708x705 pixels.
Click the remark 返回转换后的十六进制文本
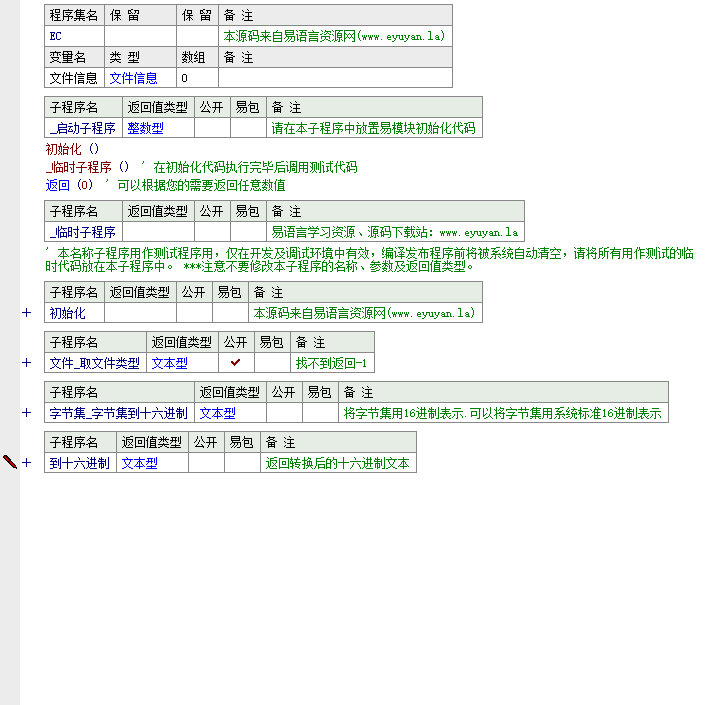337,463
